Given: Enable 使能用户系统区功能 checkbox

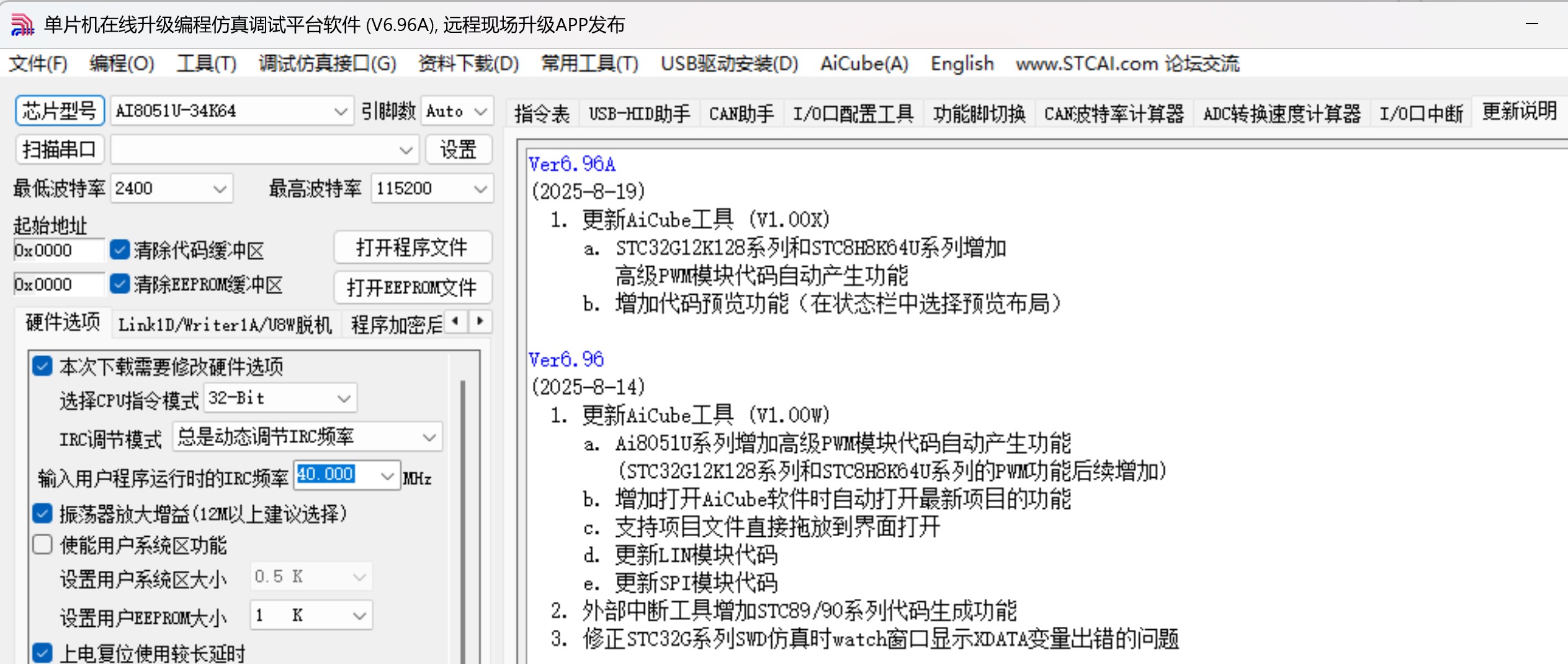Looking at the screenshot, I should point(42,545).
